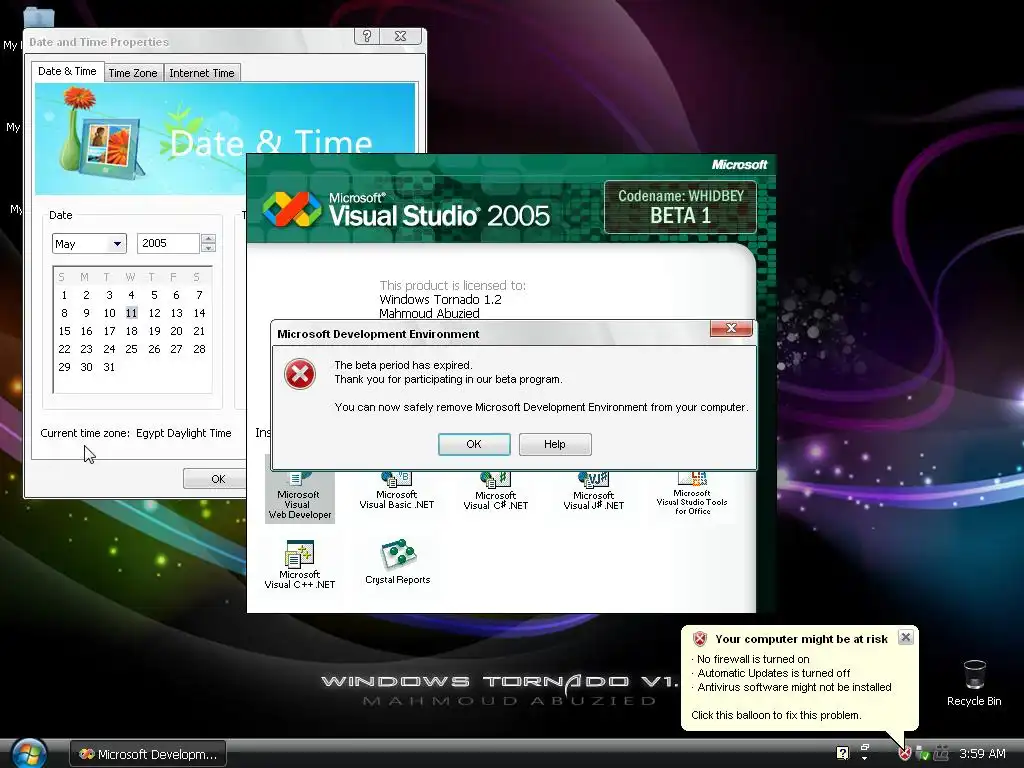Close the Microsoft Development Environment dialog

click(x=731, y=328)
